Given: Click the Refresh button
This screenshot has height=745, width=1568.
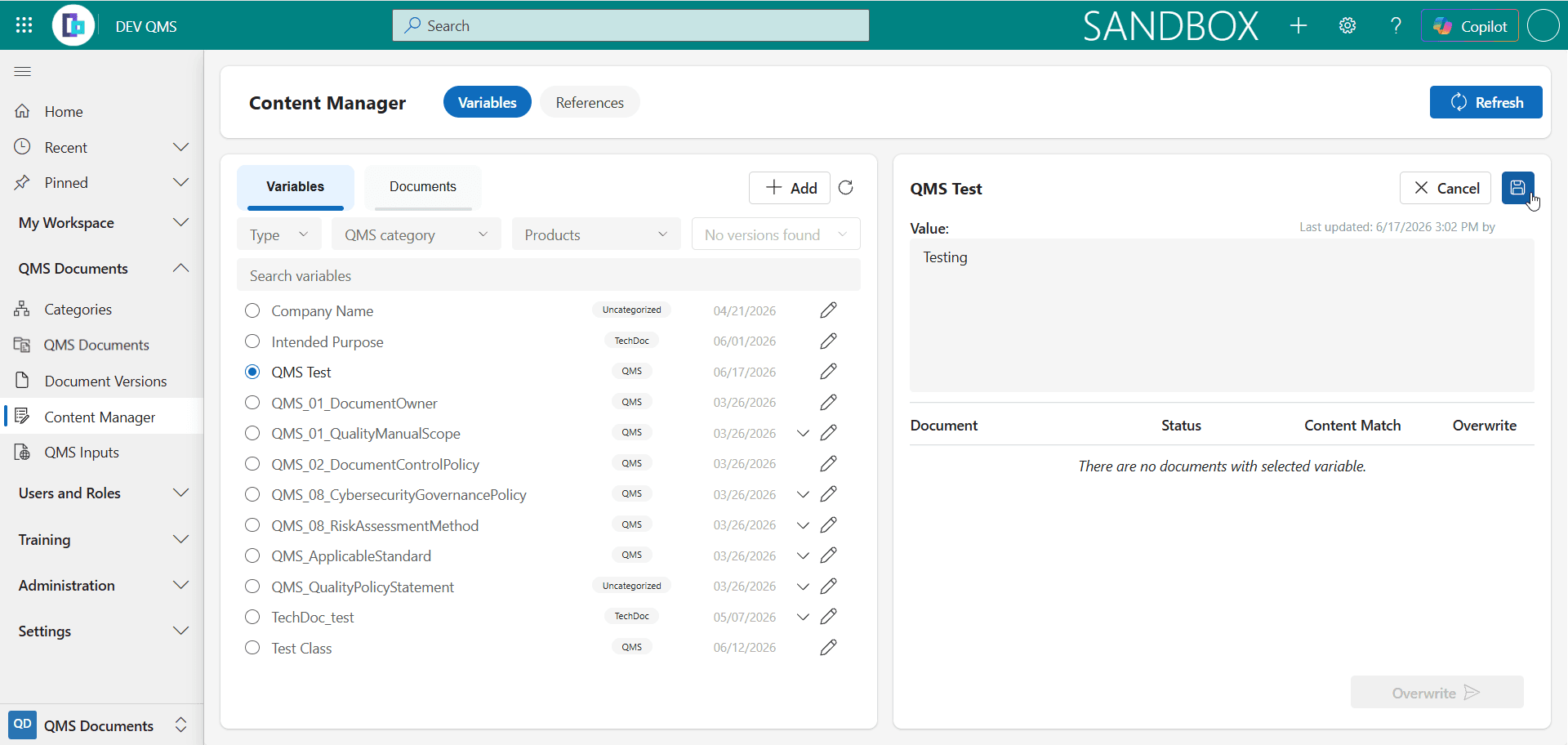Looking at the screenshot, I should [x=1486, y=102].
